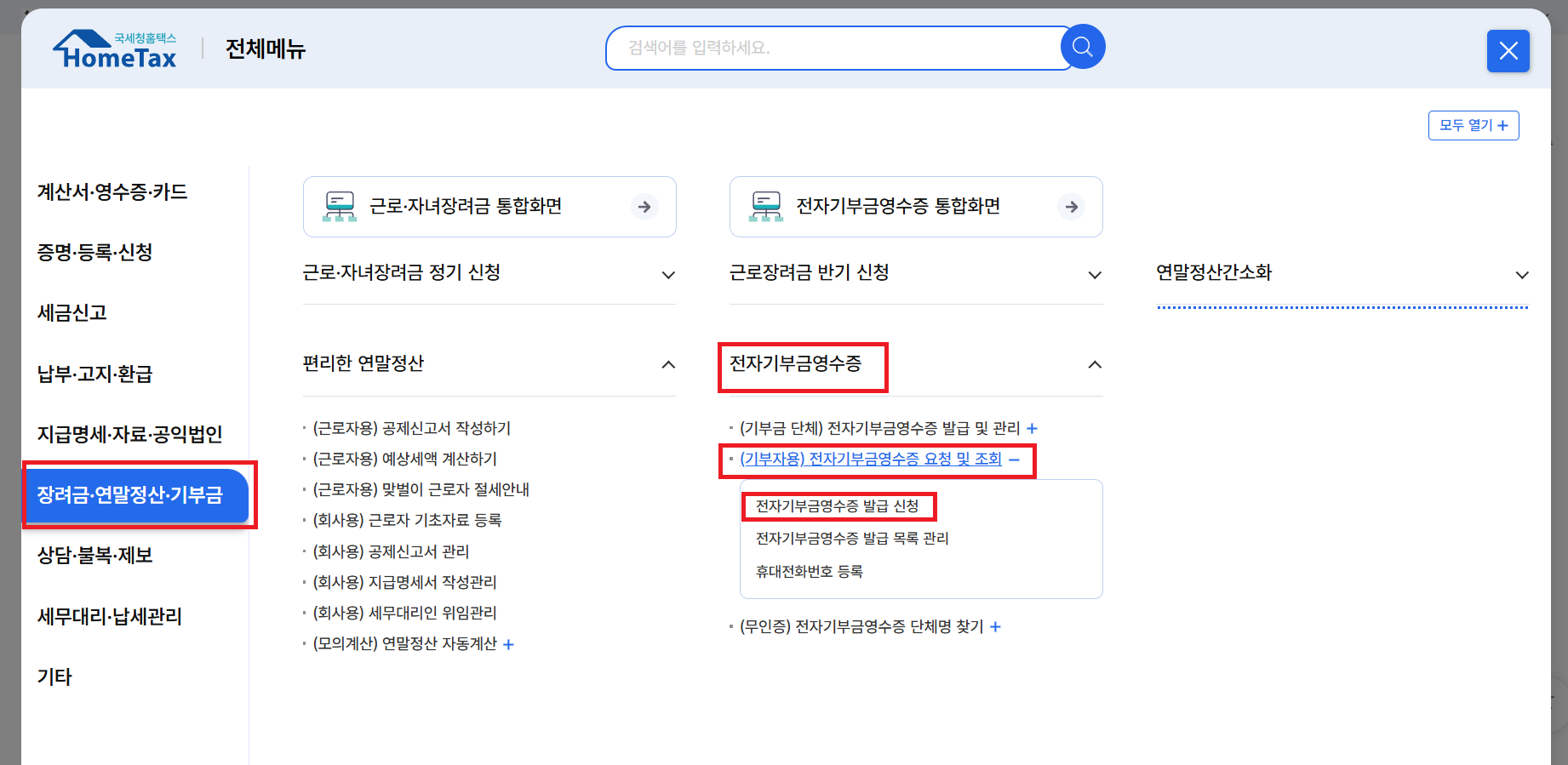Click 모두 열기 + button

[1474, 125]
